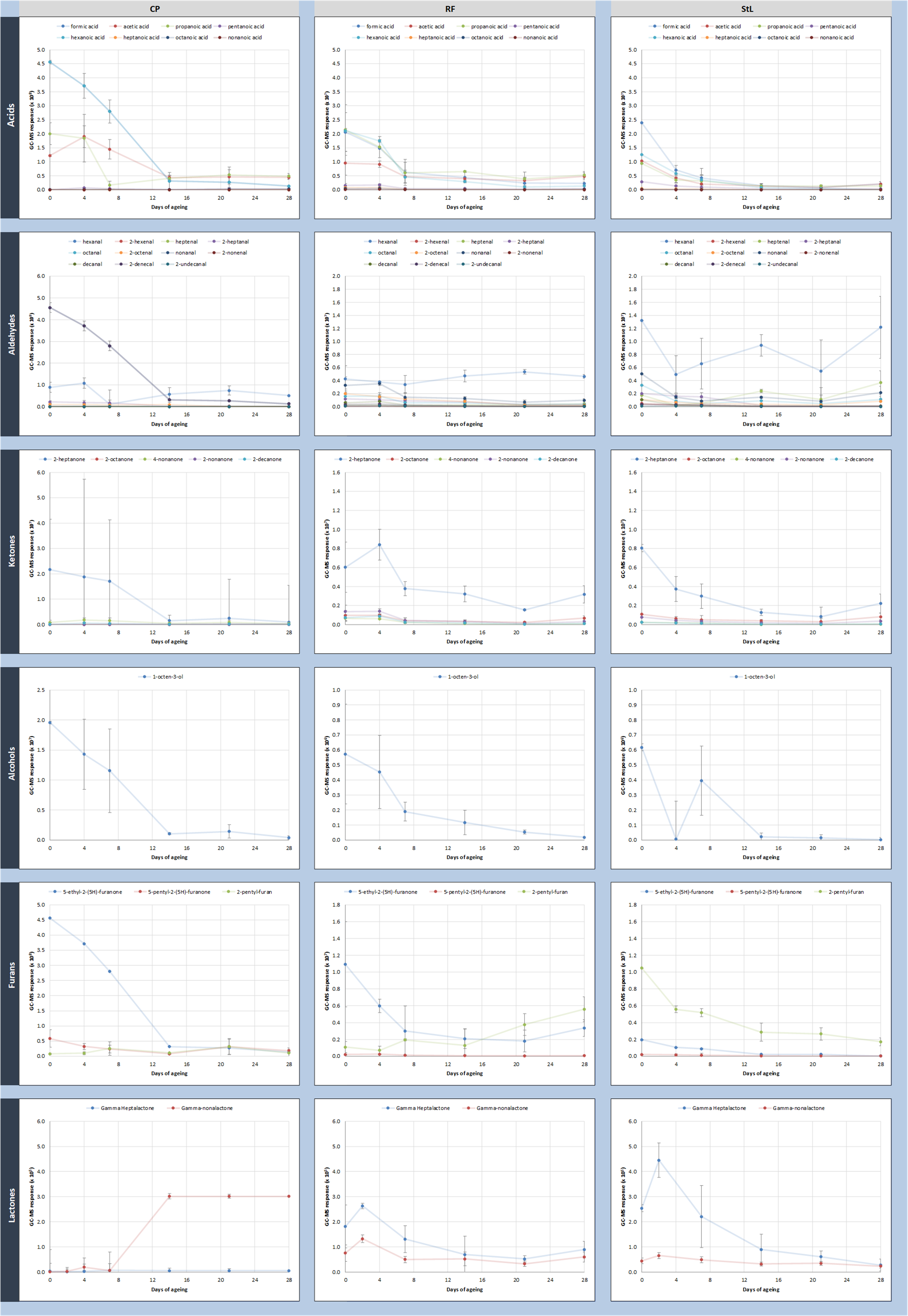
Task: Click 2-undecanal legend in CP Aldehydes chart
Action: point(184,264)
